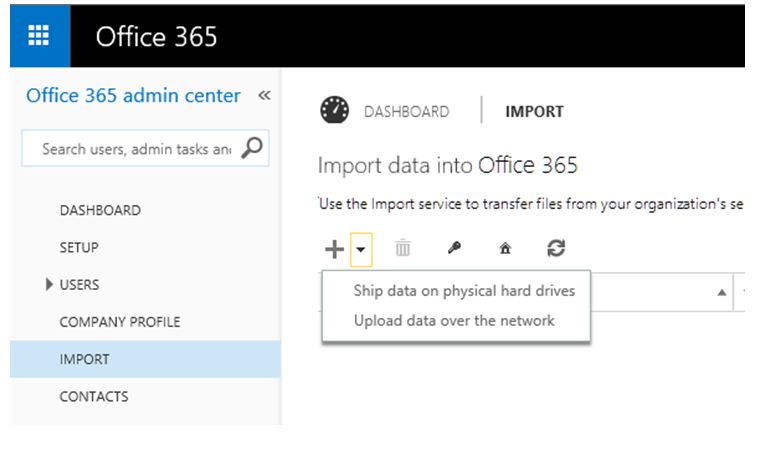This screenshot has height=450, width=773.
Task: Click the key icon in import toolbar
Action: 454,250
